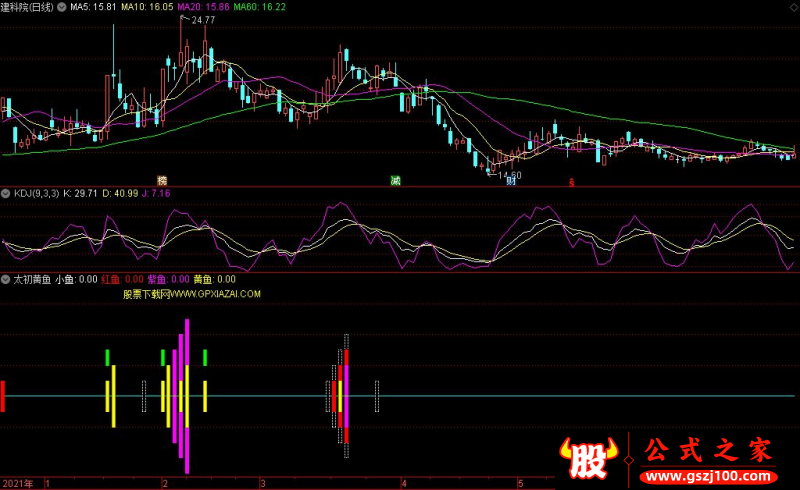Open the www.gszj100.com website link
800x490 pixels.
coord(708,477)
